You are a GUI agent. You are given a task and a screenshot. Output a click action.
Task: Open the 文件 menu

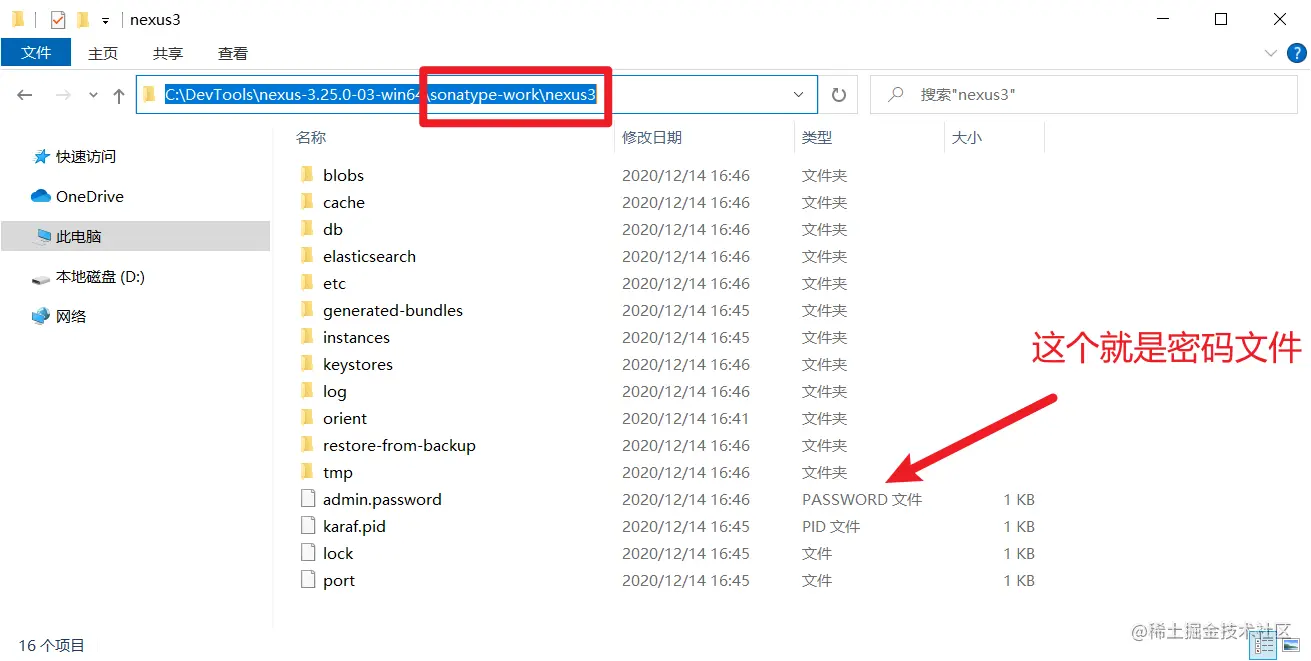pos(36,53)
